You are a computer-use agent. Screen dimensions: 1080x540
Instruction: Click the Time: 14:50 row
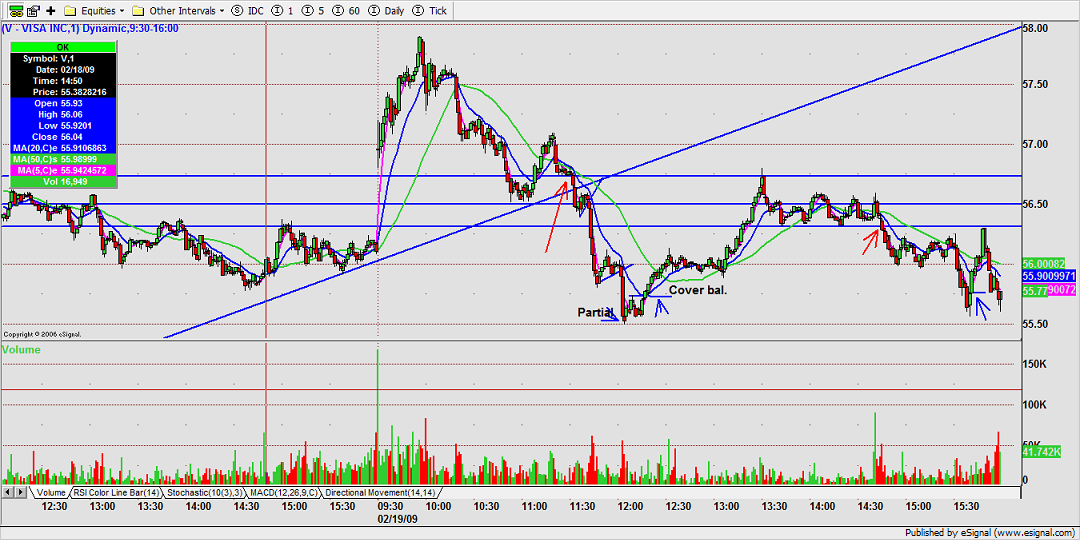(63, 81)
